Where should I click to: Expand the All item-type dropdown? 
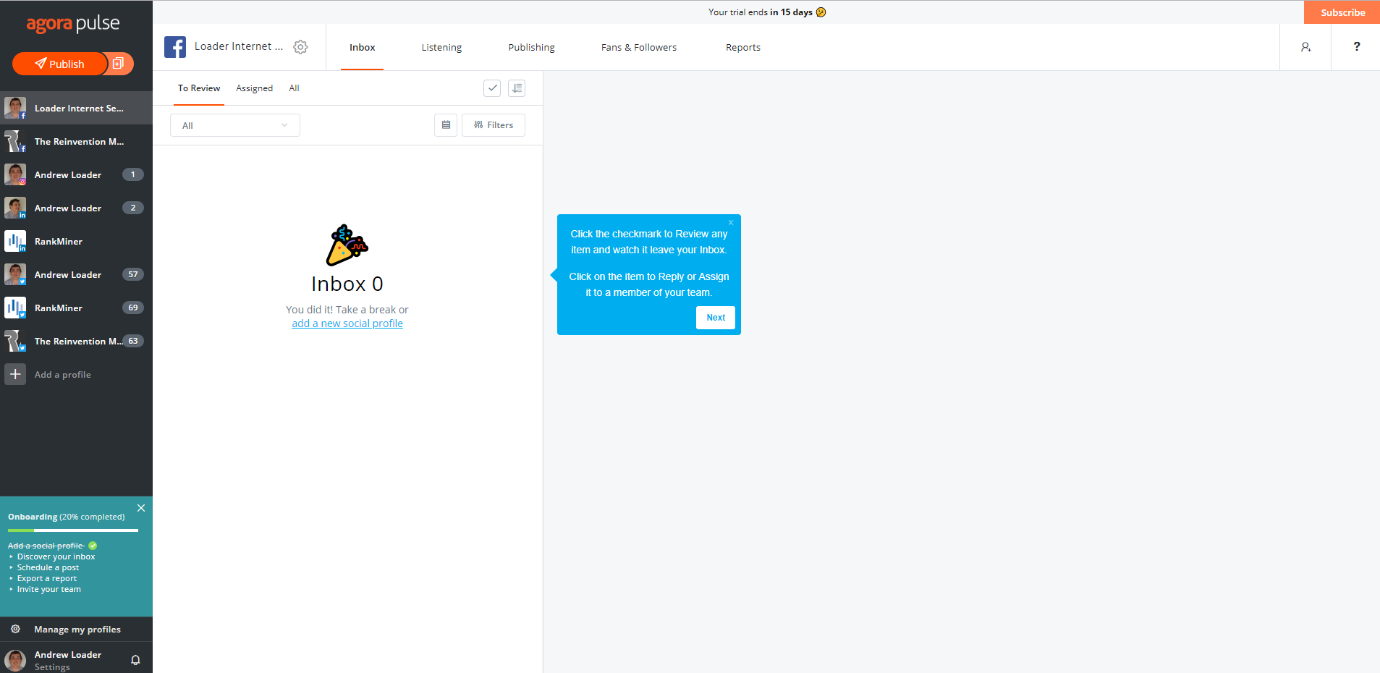click(x=235, y=125)
